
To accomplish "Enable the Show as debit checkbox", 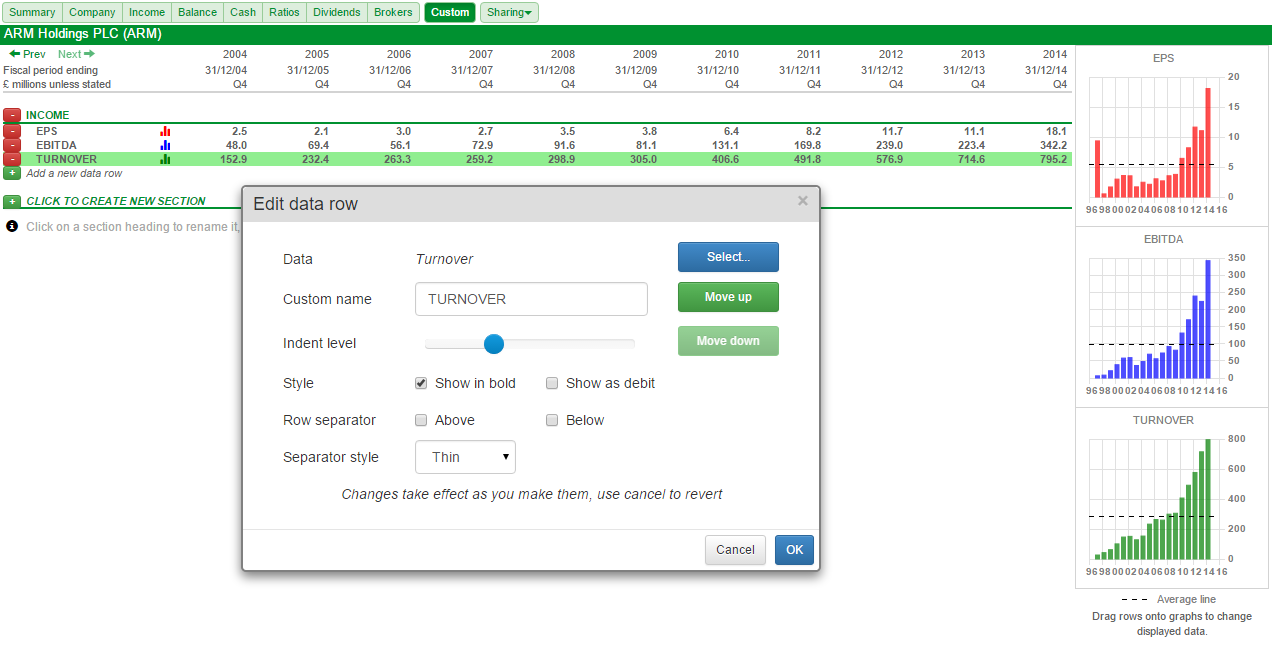I will tap(552, 383).
